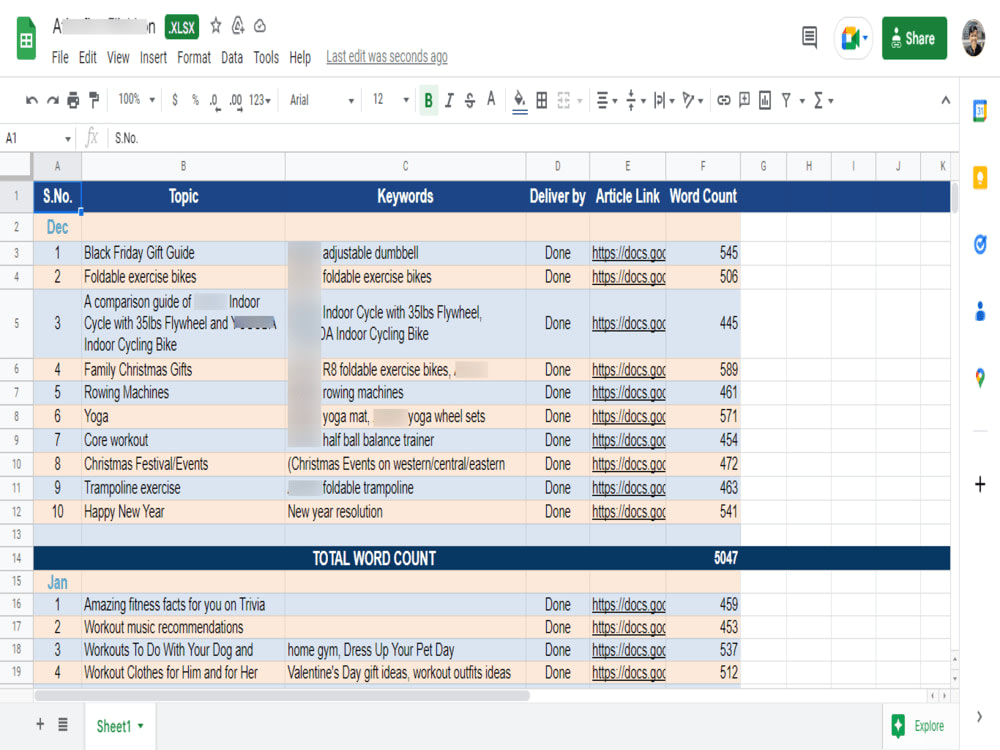Open the Data menu
The width and height of the screenshot is (1000, 750).
(232, 57)
